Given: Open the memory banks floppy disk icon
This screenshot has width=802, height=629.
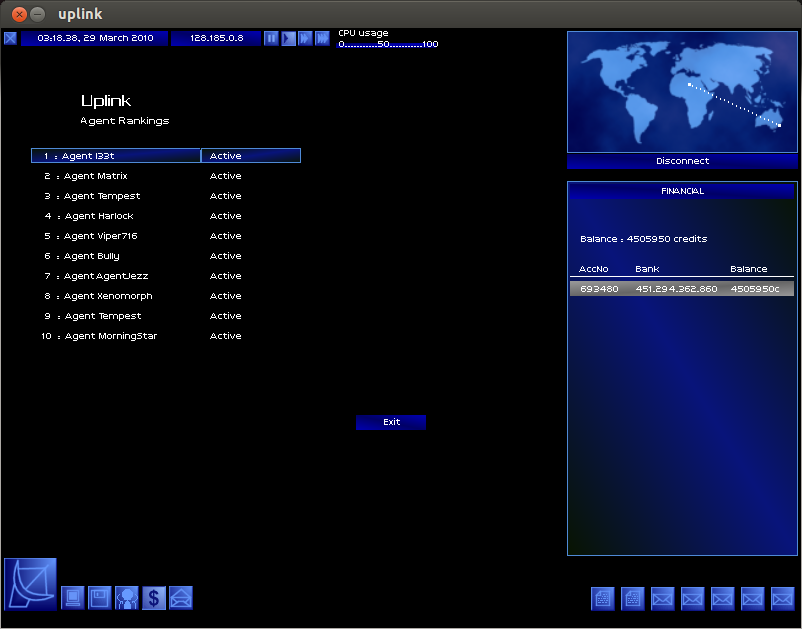Looking at the screenshot, I should (100, 598).
